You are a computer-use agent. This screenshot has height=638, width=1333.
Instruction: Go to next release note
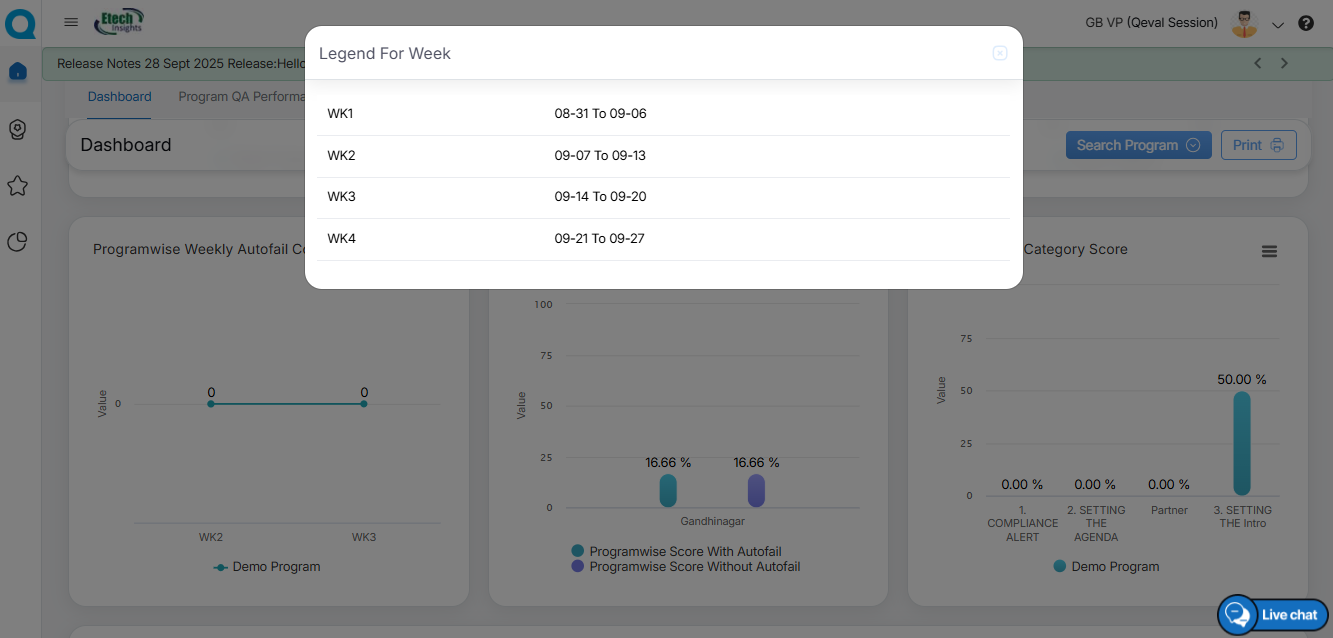coord(1285,63)
